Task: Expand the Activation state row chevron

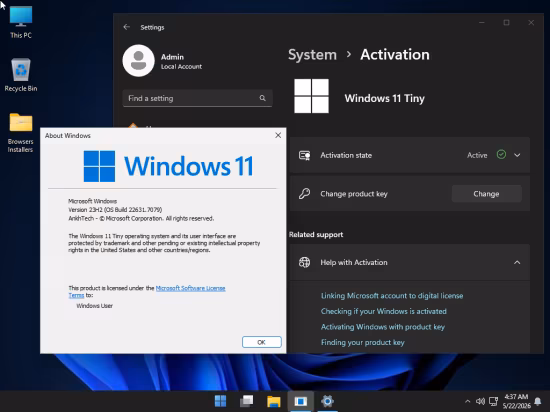Action: click(517, 155)
